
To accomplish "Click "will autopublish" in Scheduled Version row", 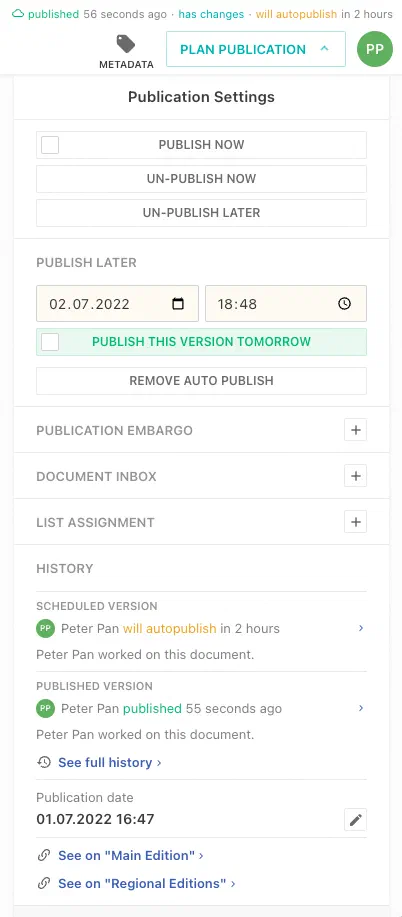I will 169,629.
